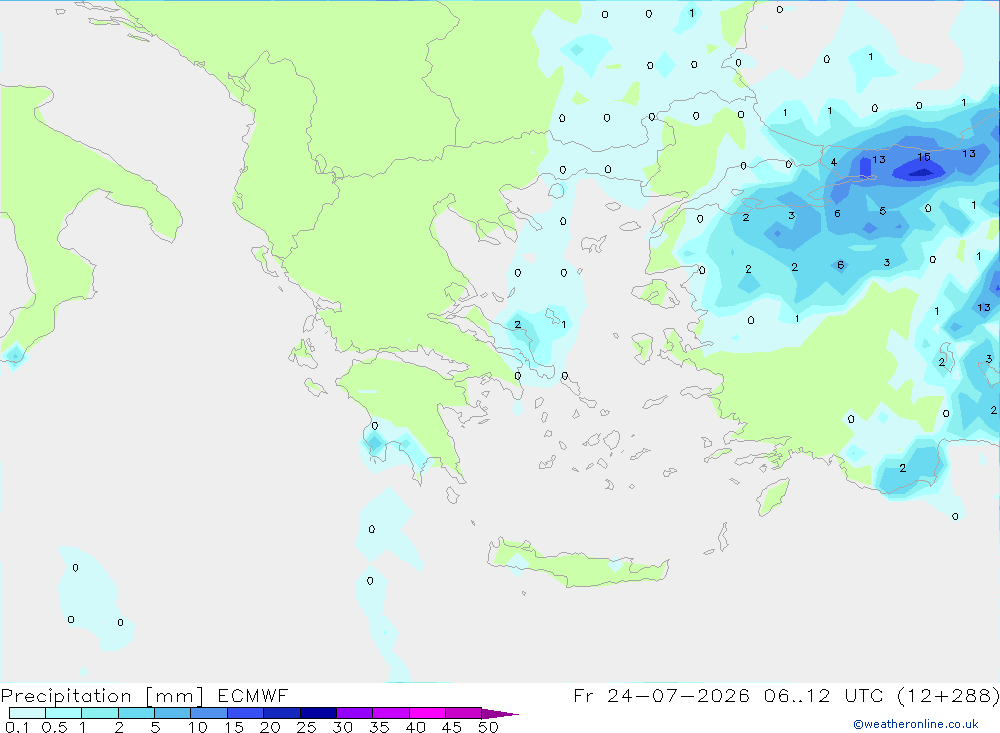Click the 0.1–0.5 mm legend color swatch

[27, 713]
